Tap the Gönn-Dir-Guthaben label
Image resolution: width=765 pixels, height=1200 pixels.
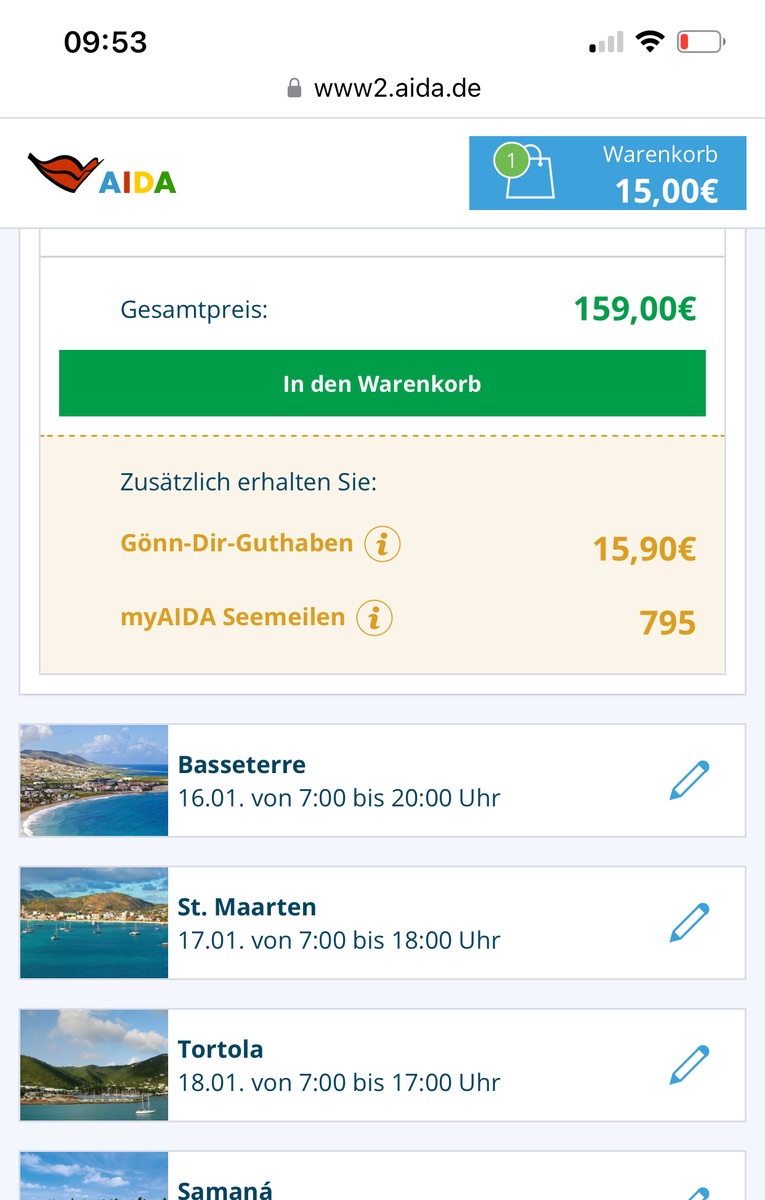pyautogui.click(x=237, y=543)
